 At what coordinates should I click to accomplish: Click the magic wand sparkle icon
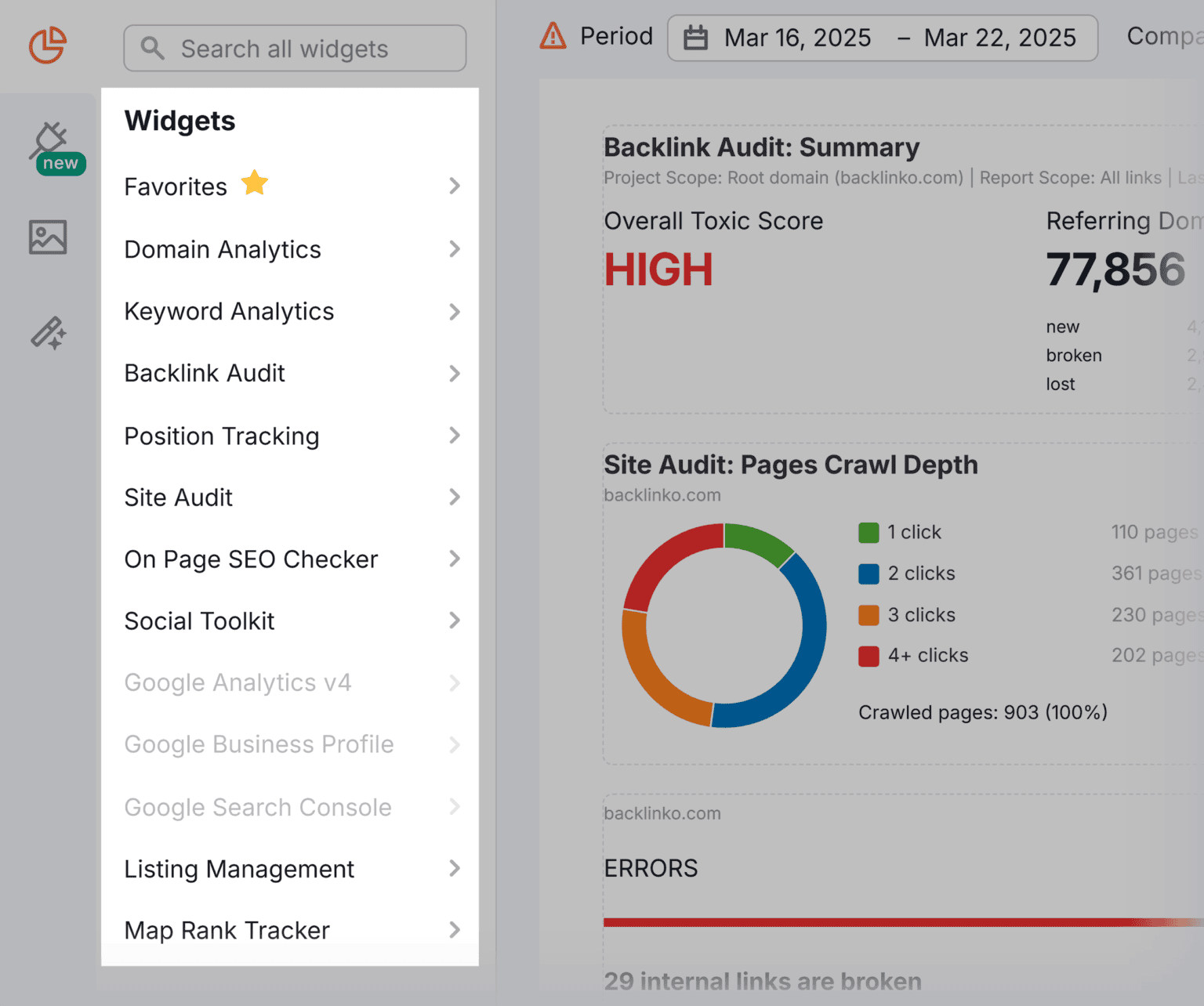pos(49,333)
